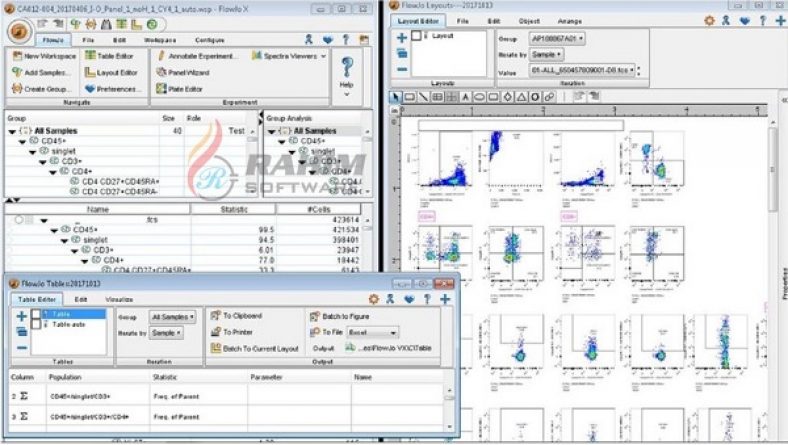Image resolution: width=788 pixels, height=445 pixels.
Task: Open Workspace tab in main window
Action: point(160,40)
